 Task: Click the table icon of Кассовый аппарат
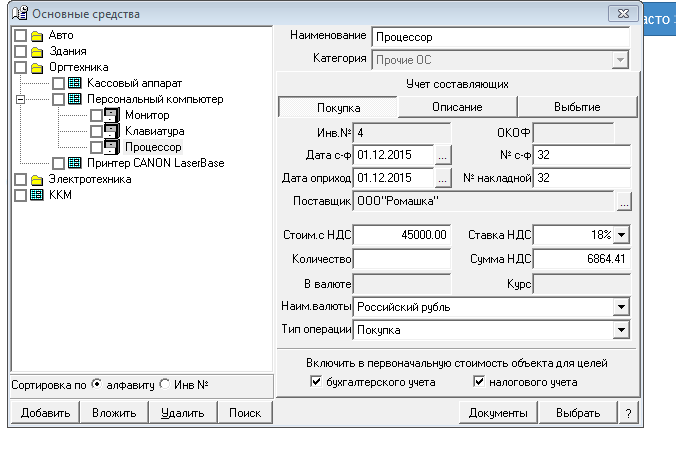(x=75, y=83)
